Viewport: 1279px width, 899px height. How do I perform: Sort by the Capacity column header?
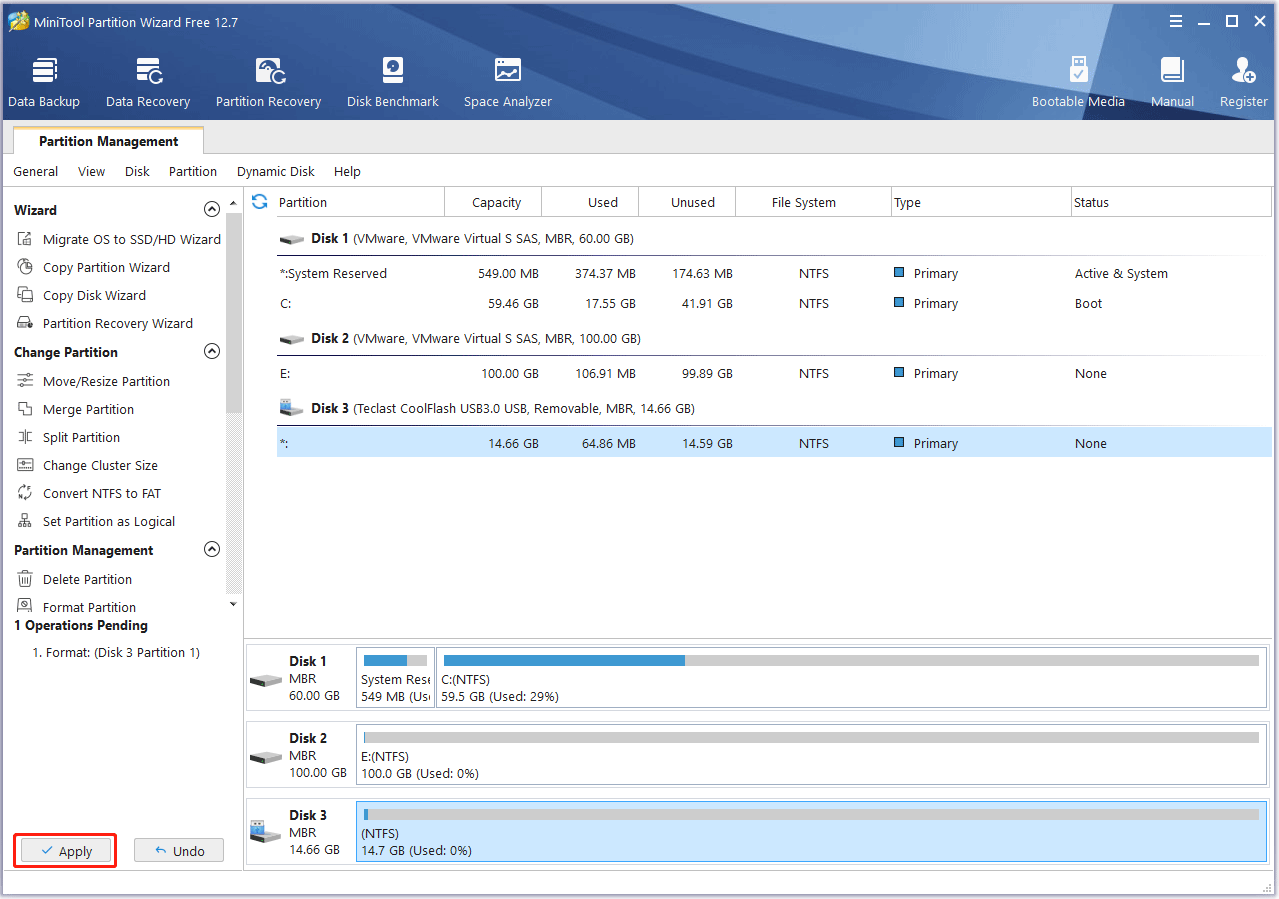(493, 202)
